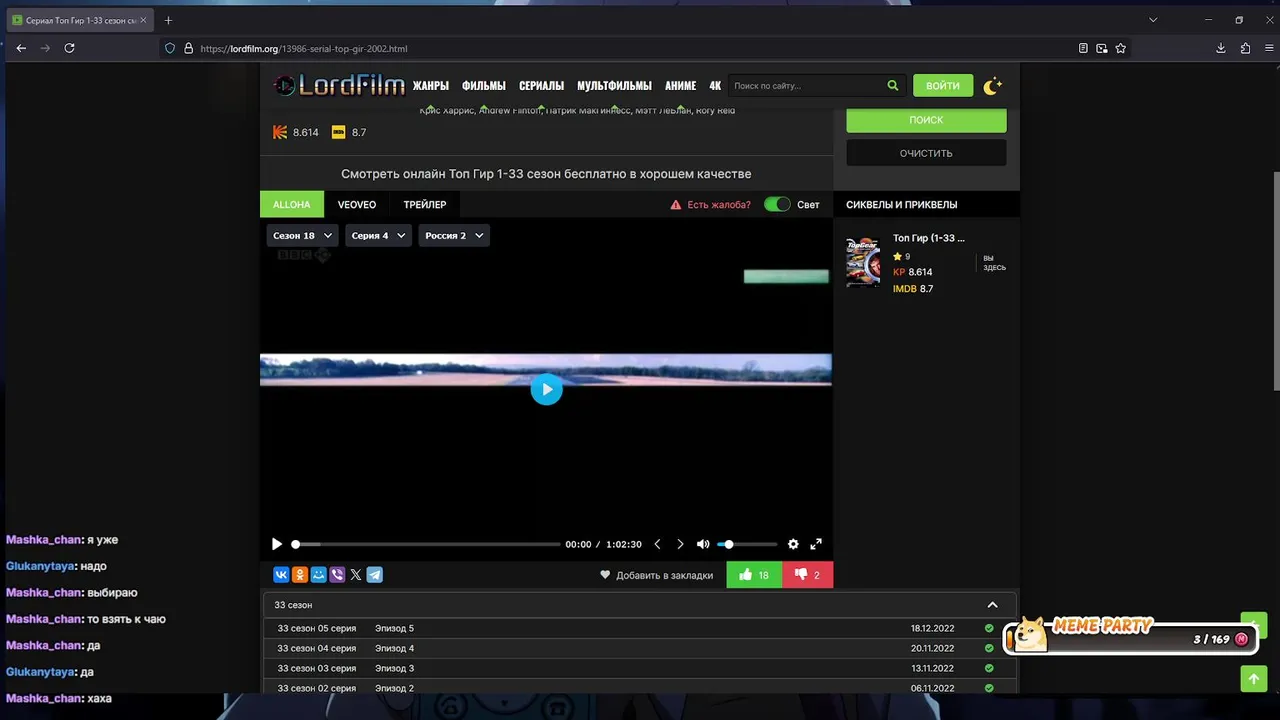The image size is (1280, 720).
Task: Open Top Gear poster thumbnail in sidebar
Action: pos(863,262)
